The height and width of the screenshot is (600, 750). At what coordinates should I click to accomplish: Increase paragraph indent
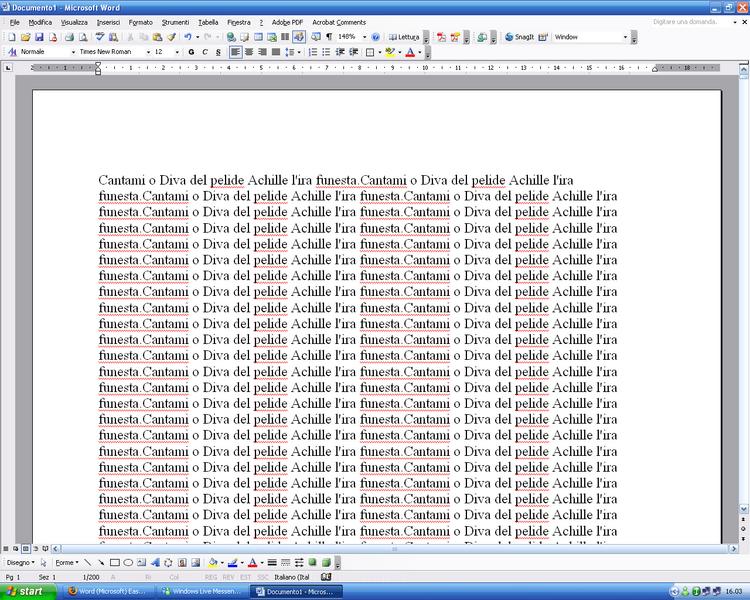354,52
